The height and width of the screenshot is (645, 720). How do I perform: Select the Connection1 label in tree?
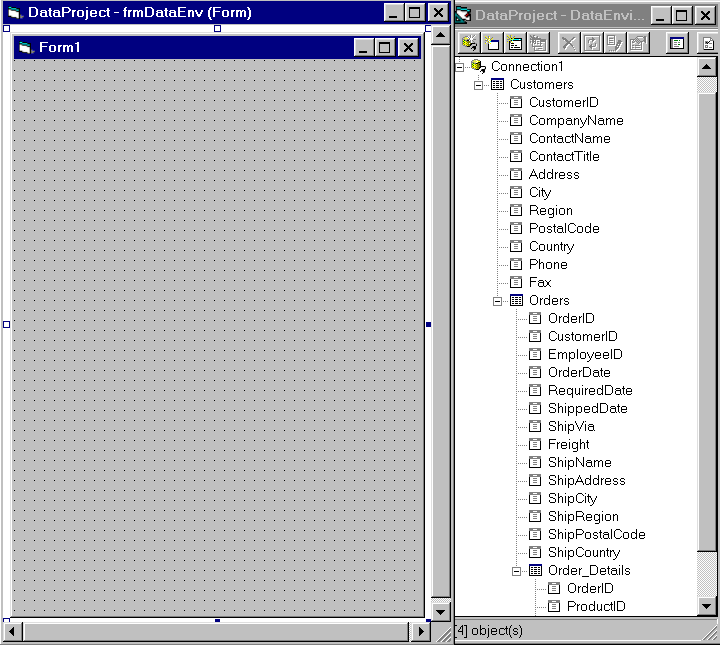click(x=527, y=67)
